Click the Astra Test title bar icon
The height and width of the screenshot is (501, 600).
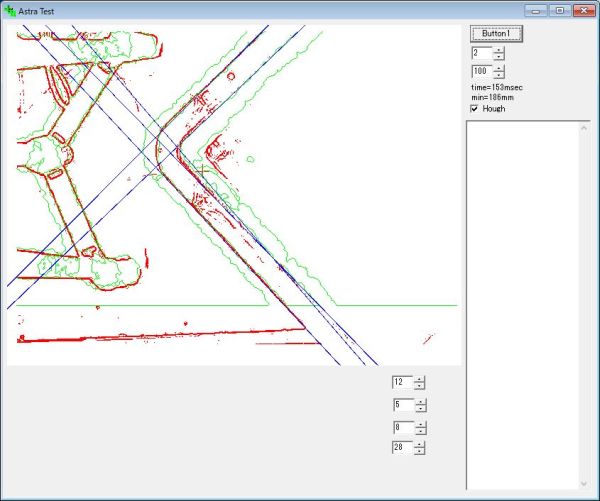10,11
